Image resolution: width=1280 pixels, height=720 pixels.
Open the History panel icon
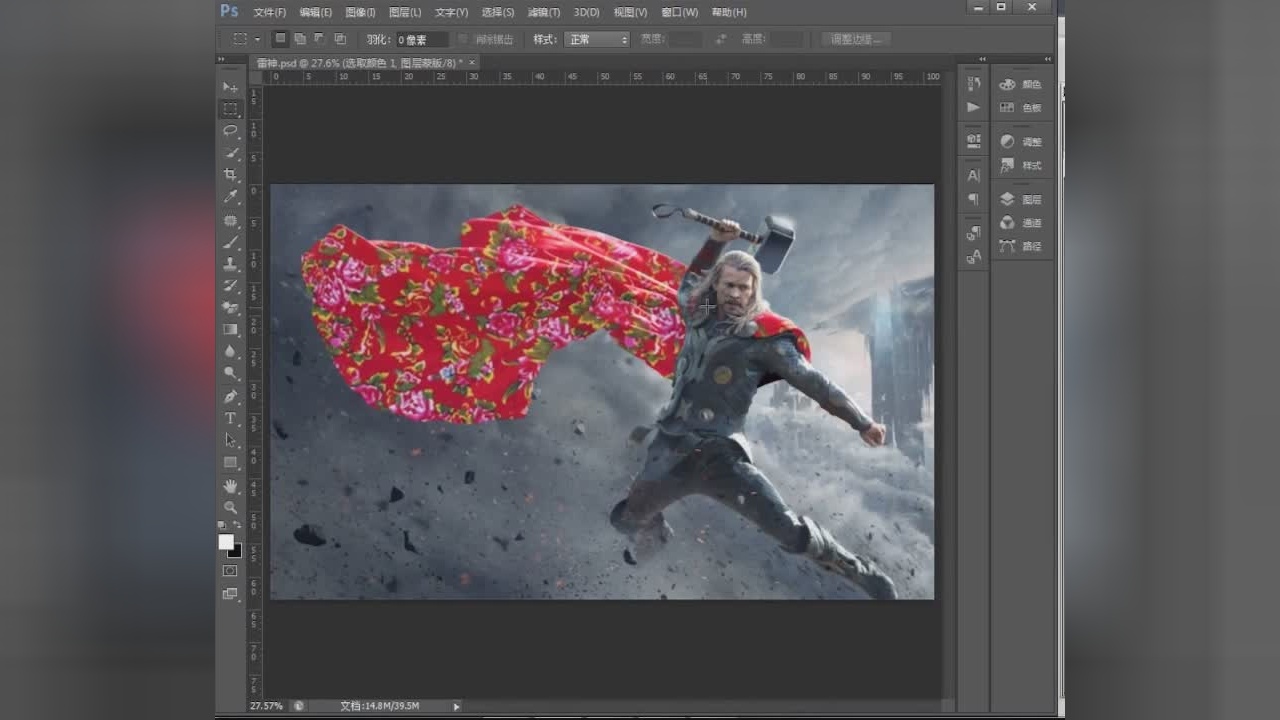point(974,84)
